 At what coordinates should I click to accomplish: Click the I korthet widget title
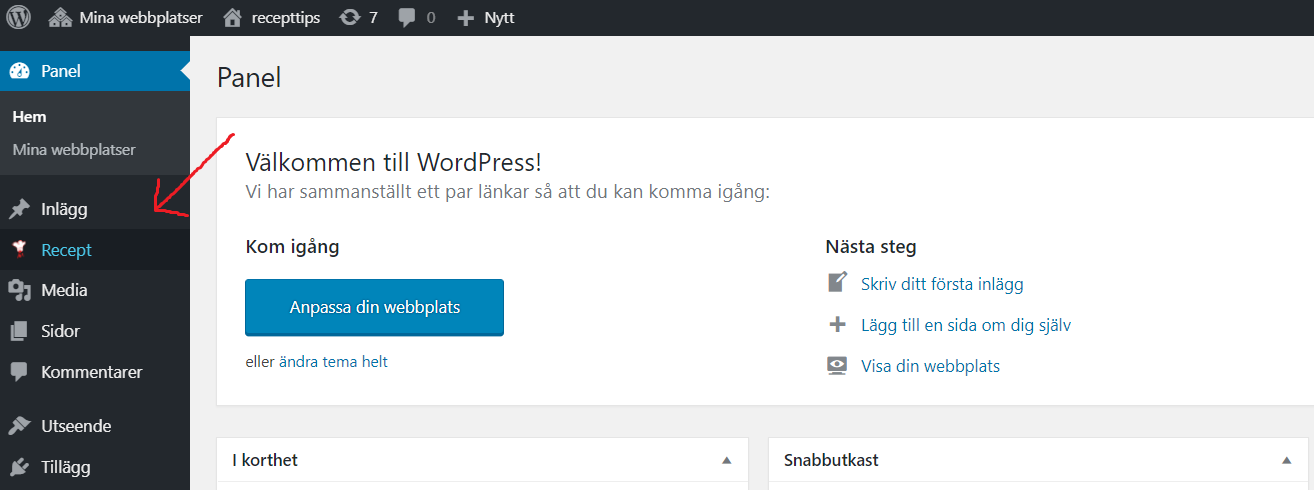pyautogui.click(x=265, y=460)
